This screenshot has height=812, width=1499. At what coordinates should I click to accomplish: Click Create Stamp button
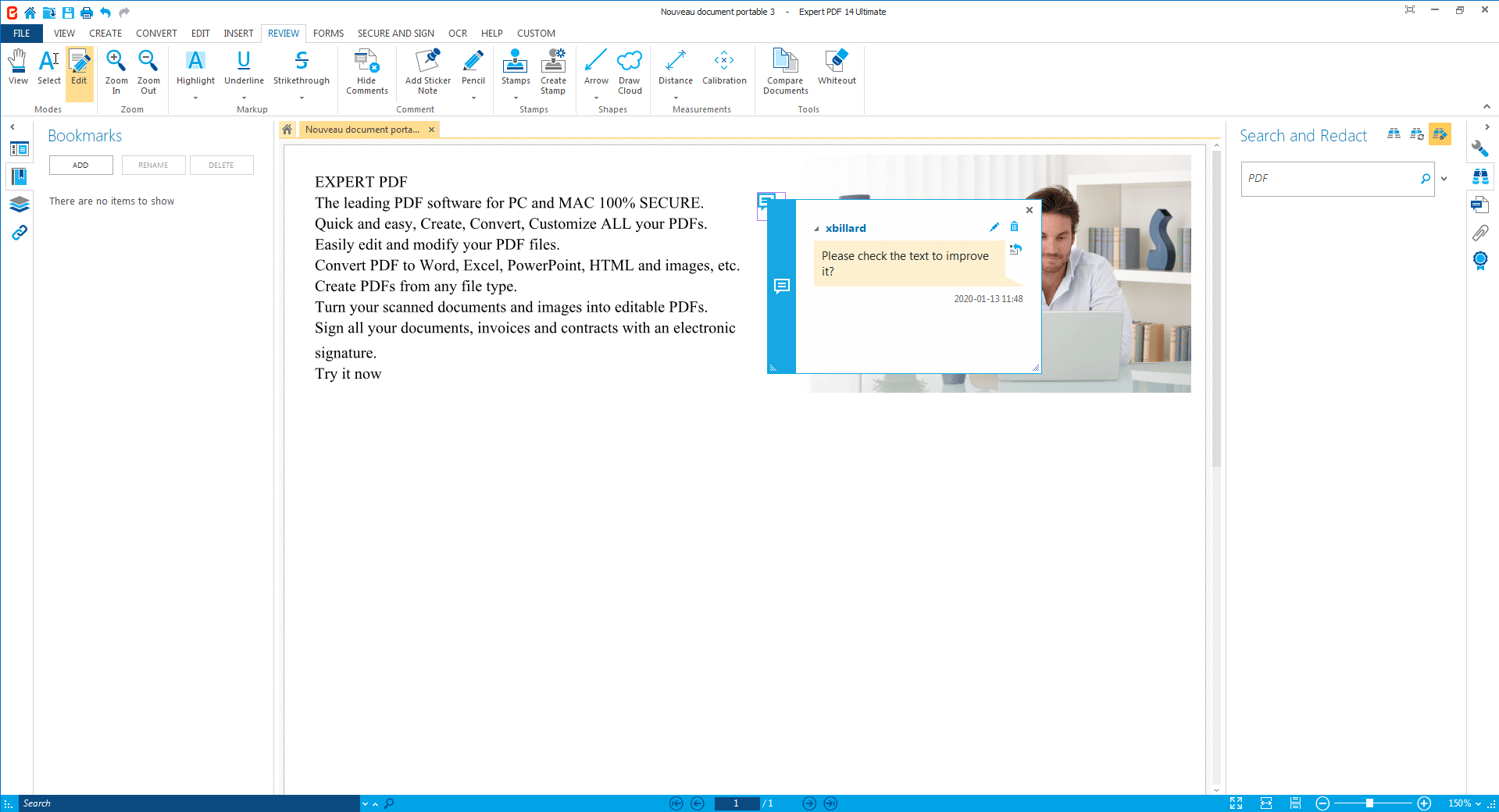553,72
